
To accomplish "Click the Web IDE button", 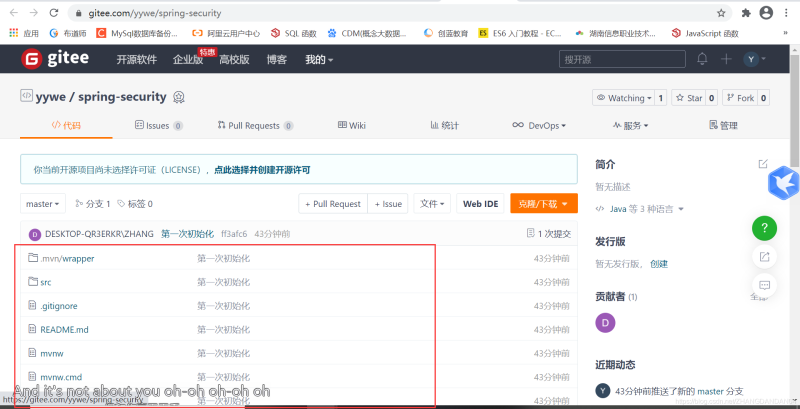I will click(479, 204).
